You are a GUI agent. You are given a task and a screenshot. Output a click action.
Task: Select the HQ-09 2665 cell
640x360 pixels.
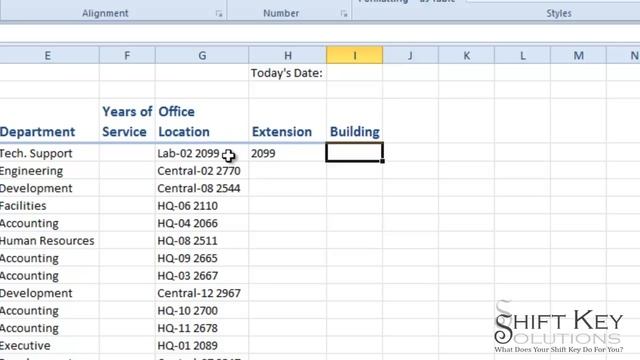(202, 258)
